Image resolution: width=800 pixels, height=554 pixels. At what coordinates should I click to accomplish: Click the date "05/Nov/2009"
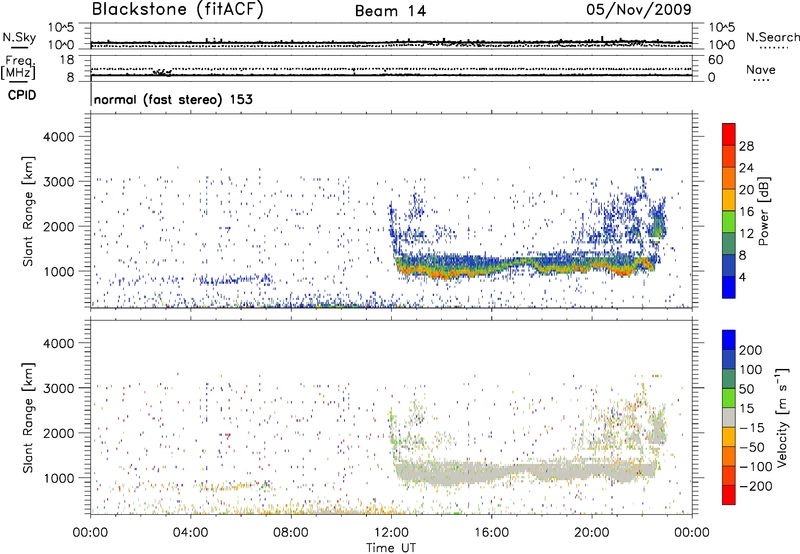tap(639, 10)
